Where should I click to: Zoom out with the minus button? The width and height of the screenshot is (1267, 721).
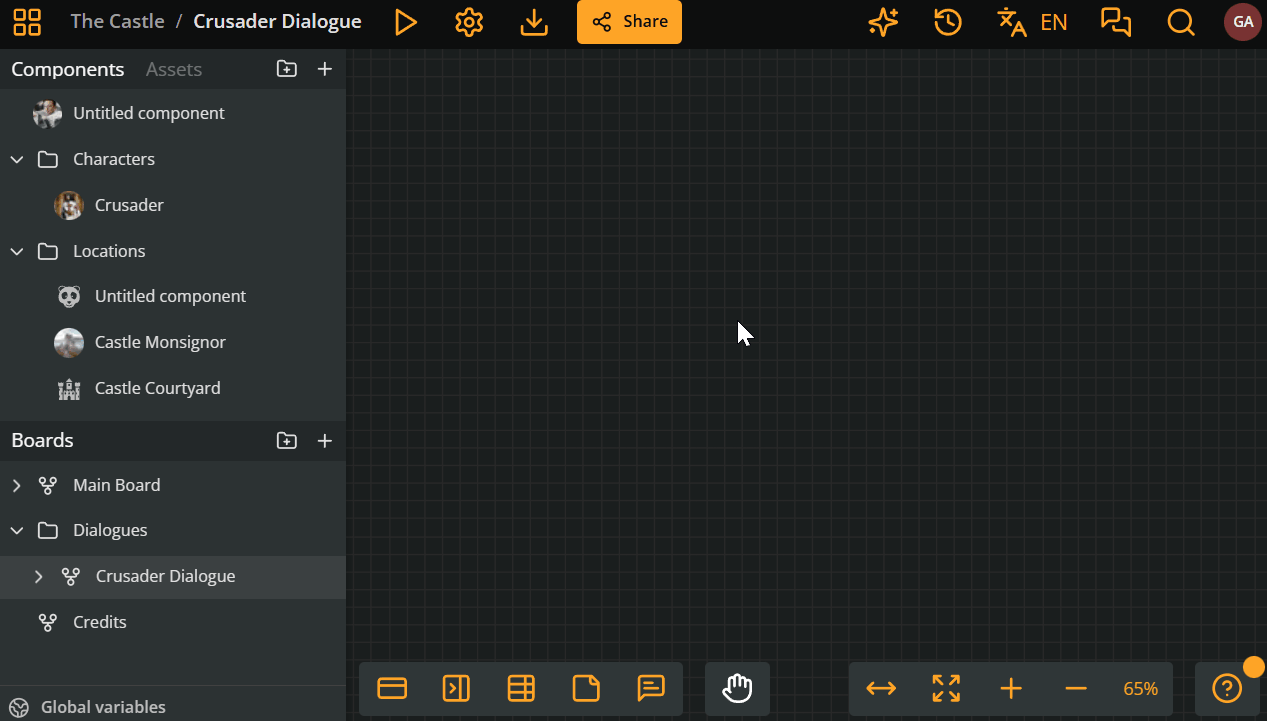point(1076,688)
